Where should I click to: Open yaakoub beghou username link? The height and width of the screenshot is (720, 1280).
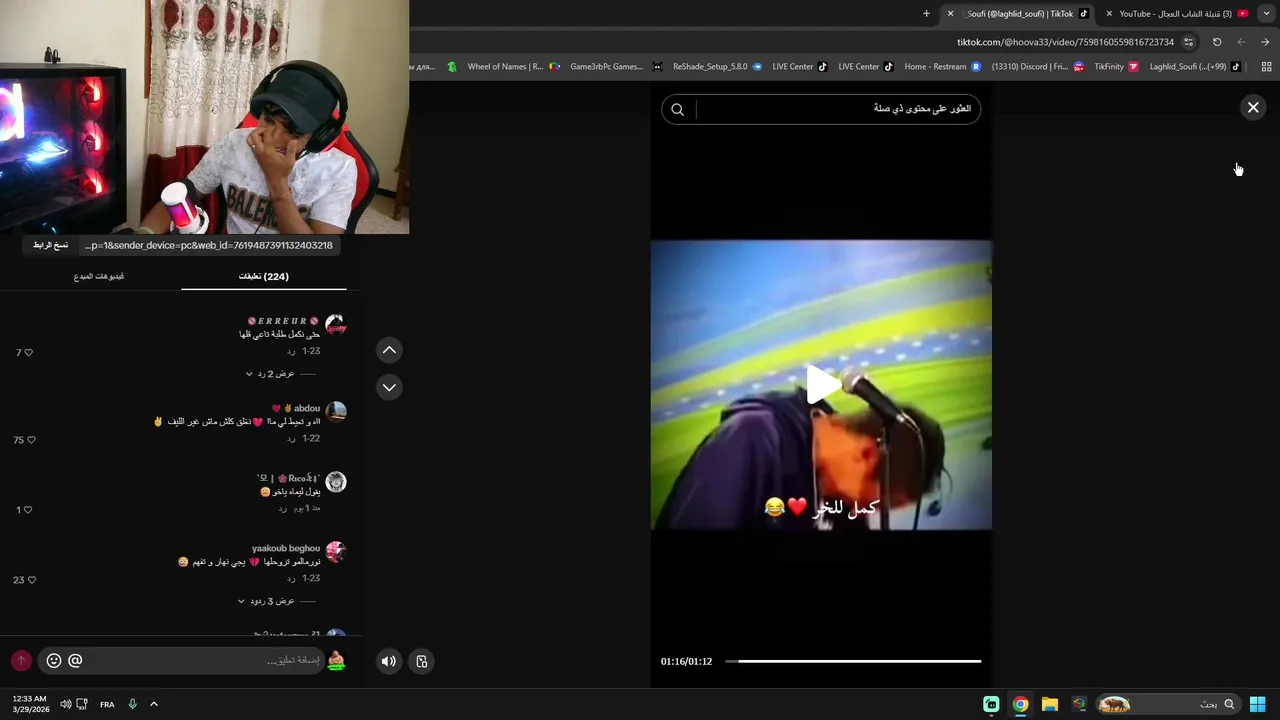pyautogui.click(x=286, y=549)
